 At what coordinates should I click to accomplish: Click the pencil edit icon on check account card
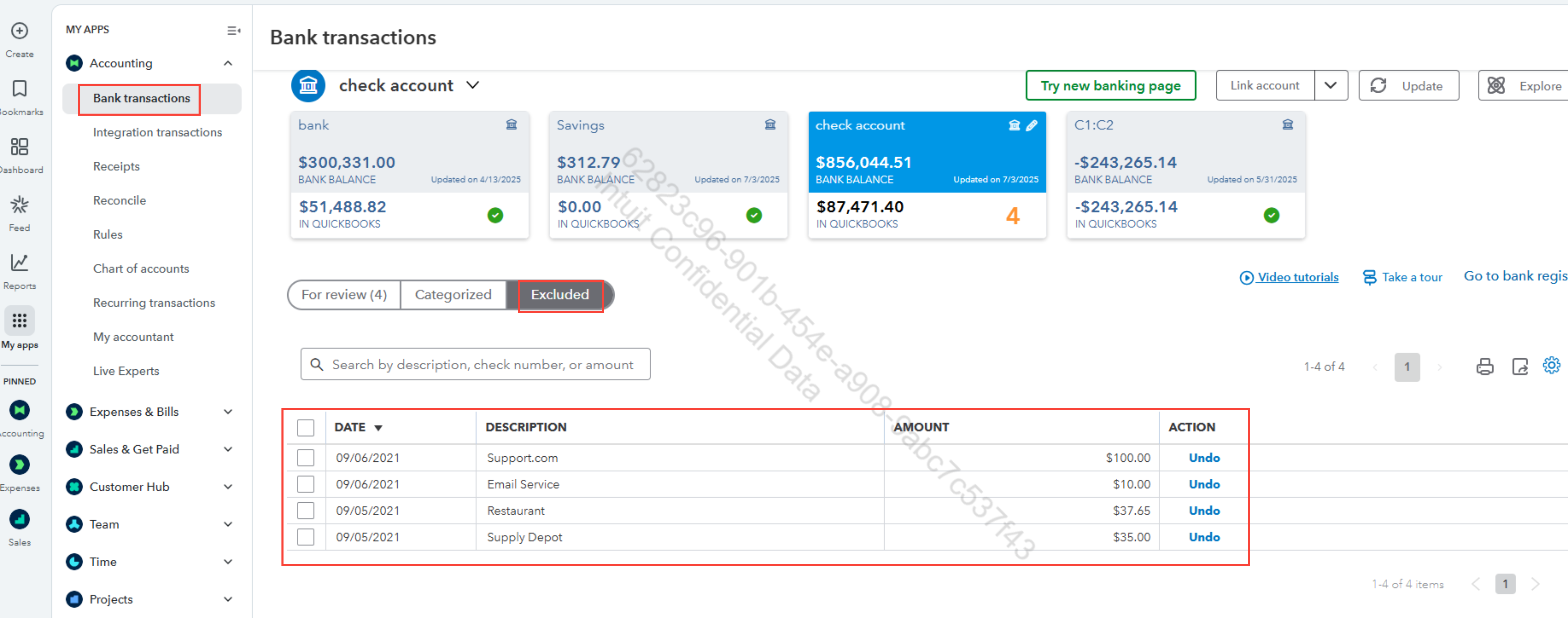[x=1032, y=125]
